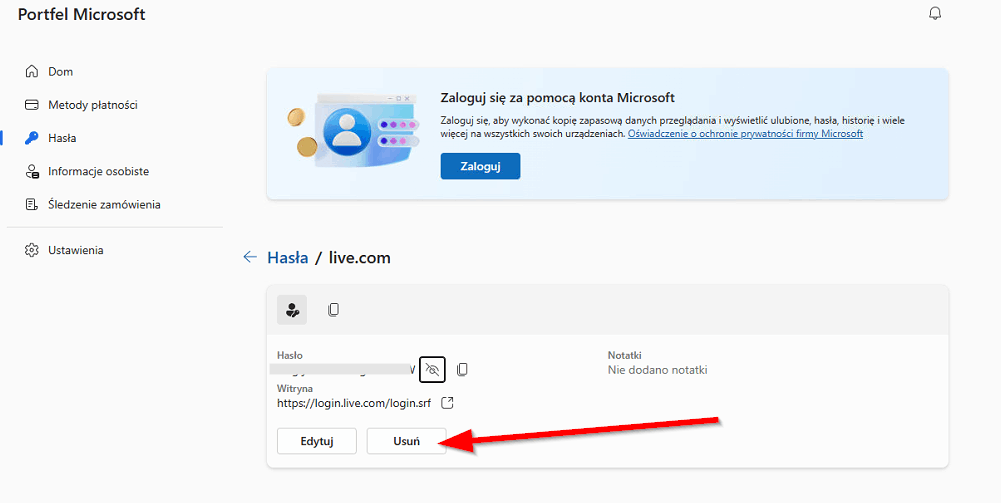Screen dimensions: 1001x503
Task: Open login.live.com site in new tab icon
Action: [x=448, y=403]
